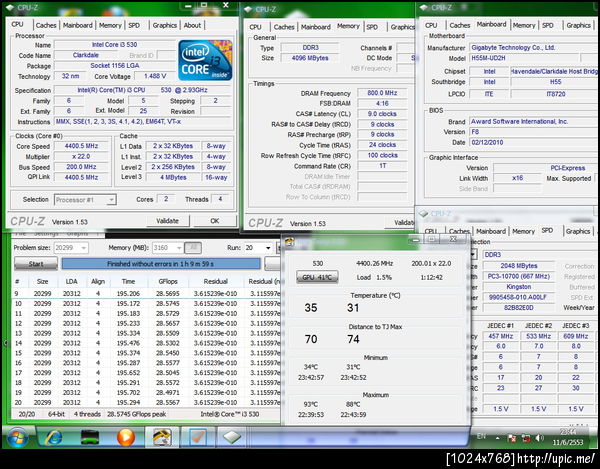Open Graphics tab in first CPU-Z window
600x469 pixels.
coord(165,25)
